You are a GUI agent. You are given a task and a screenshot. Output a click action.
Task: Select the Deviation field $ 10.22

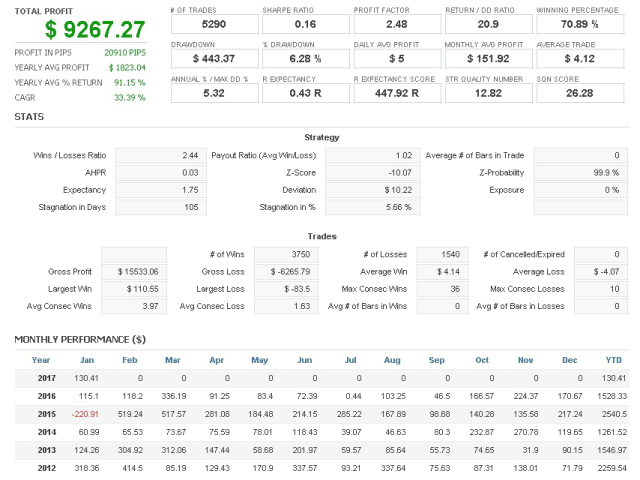pyautogui.click(x=373, y=190)
